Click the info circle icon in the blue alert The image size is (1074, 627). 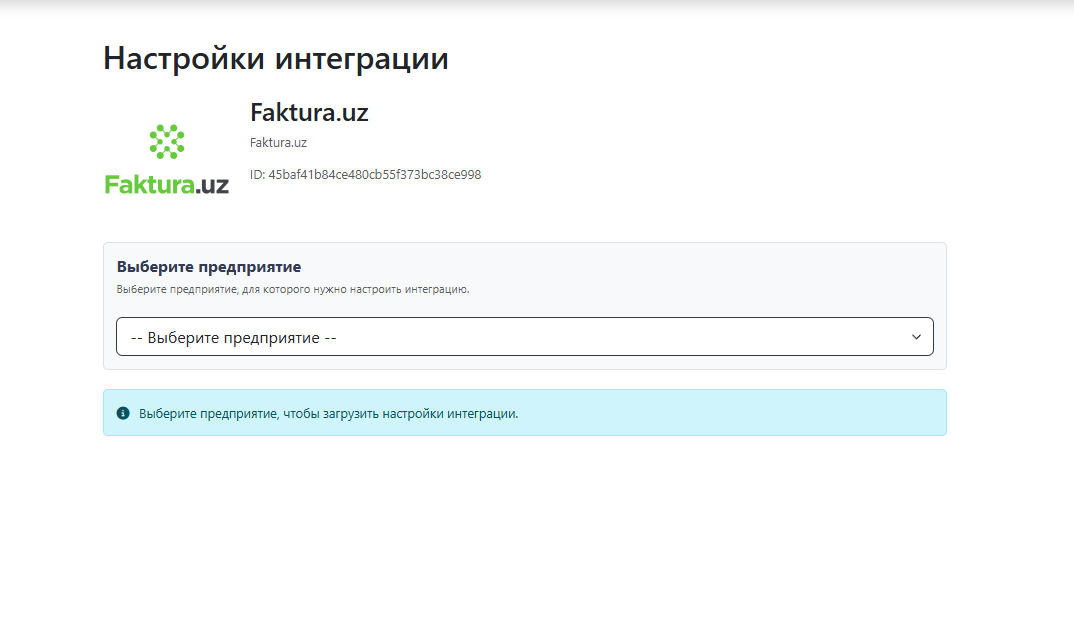123,413
